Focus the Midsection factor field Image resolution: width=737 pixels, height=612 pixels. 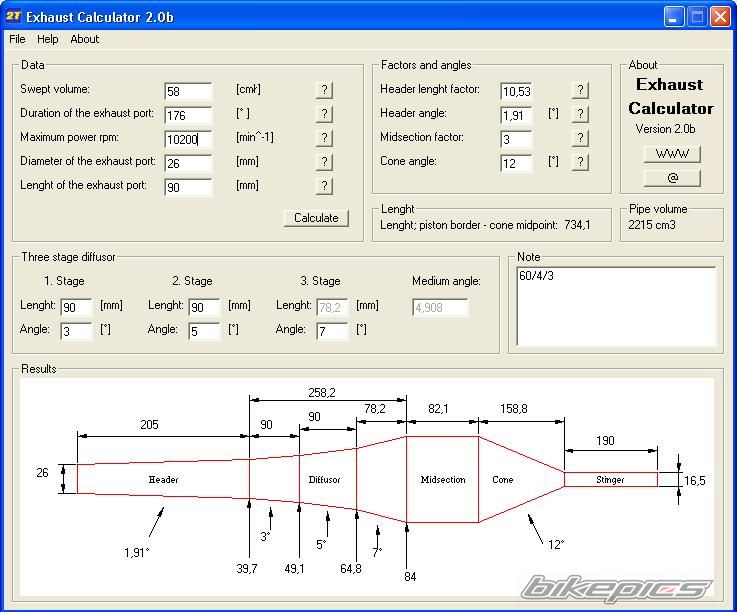coord(516,139)
